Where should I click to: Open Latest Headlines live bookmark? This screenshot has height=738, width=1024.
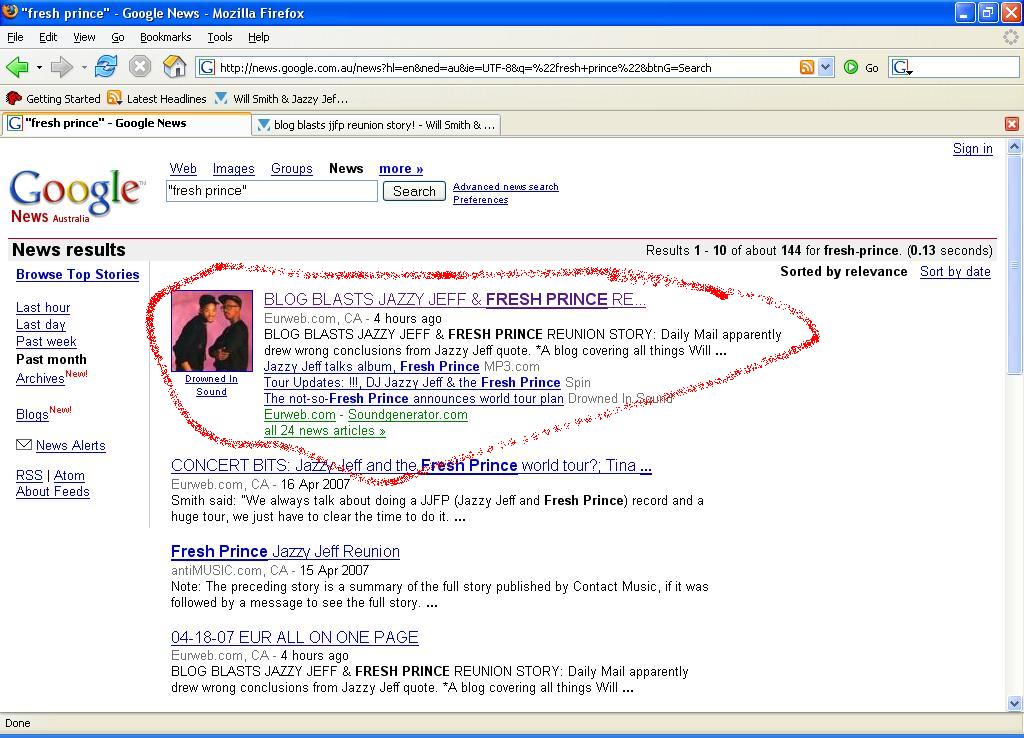tap(157, 99)
